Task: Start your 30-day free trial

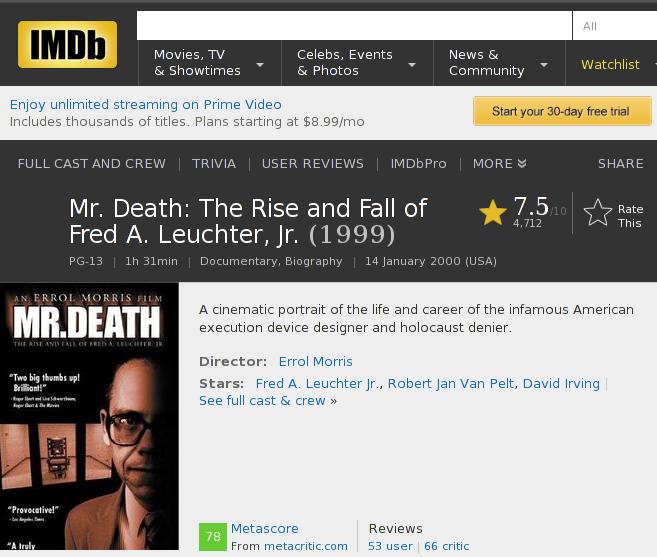Action: pos(562,111)
